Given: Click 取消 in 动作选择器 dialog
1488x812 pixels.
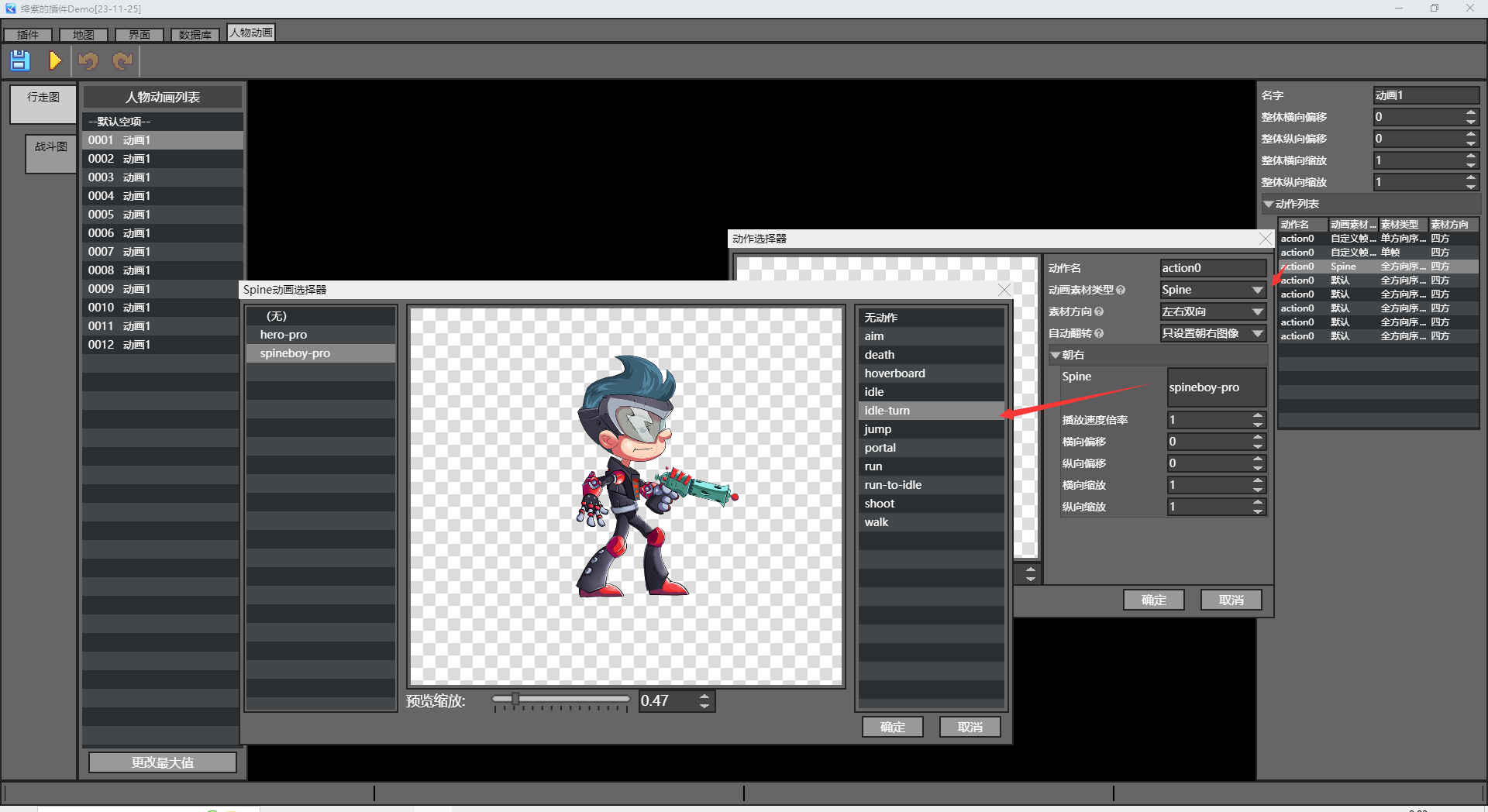Looking at the screenshot, I should pos(1231,600).
